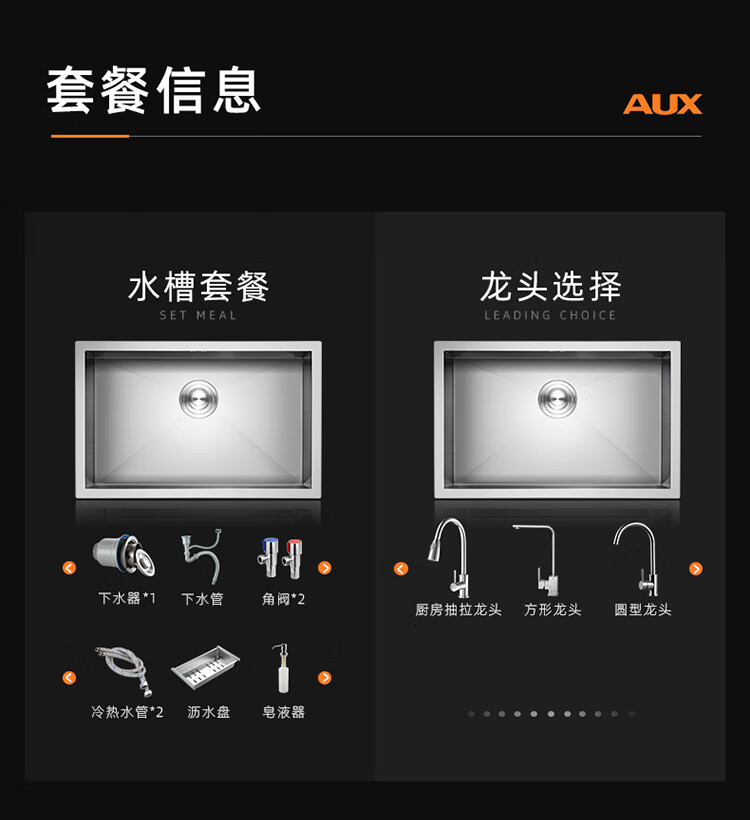Show previous faucet choices
The height and width of the screenshot is (820, 750).
(x=401, y=568)
